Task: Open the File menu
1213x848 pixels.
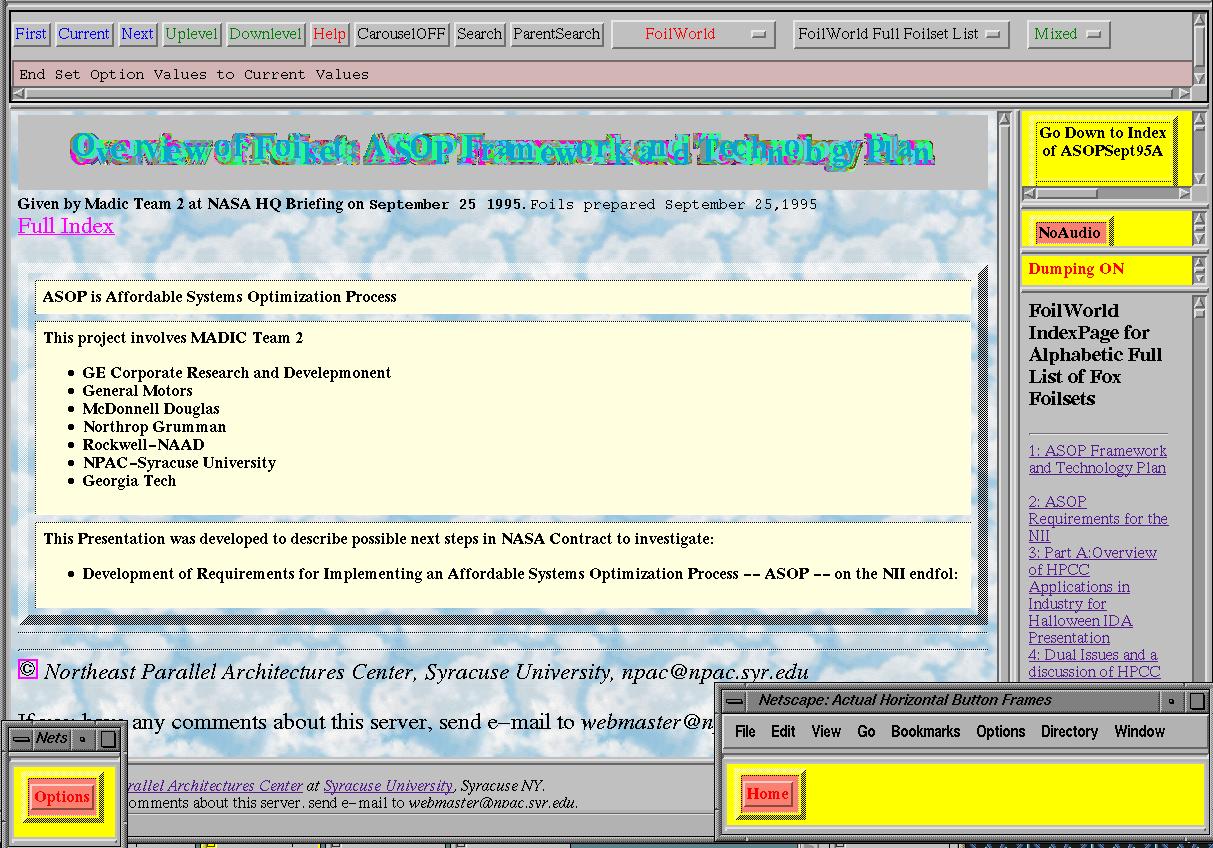Action: (745, 732)
